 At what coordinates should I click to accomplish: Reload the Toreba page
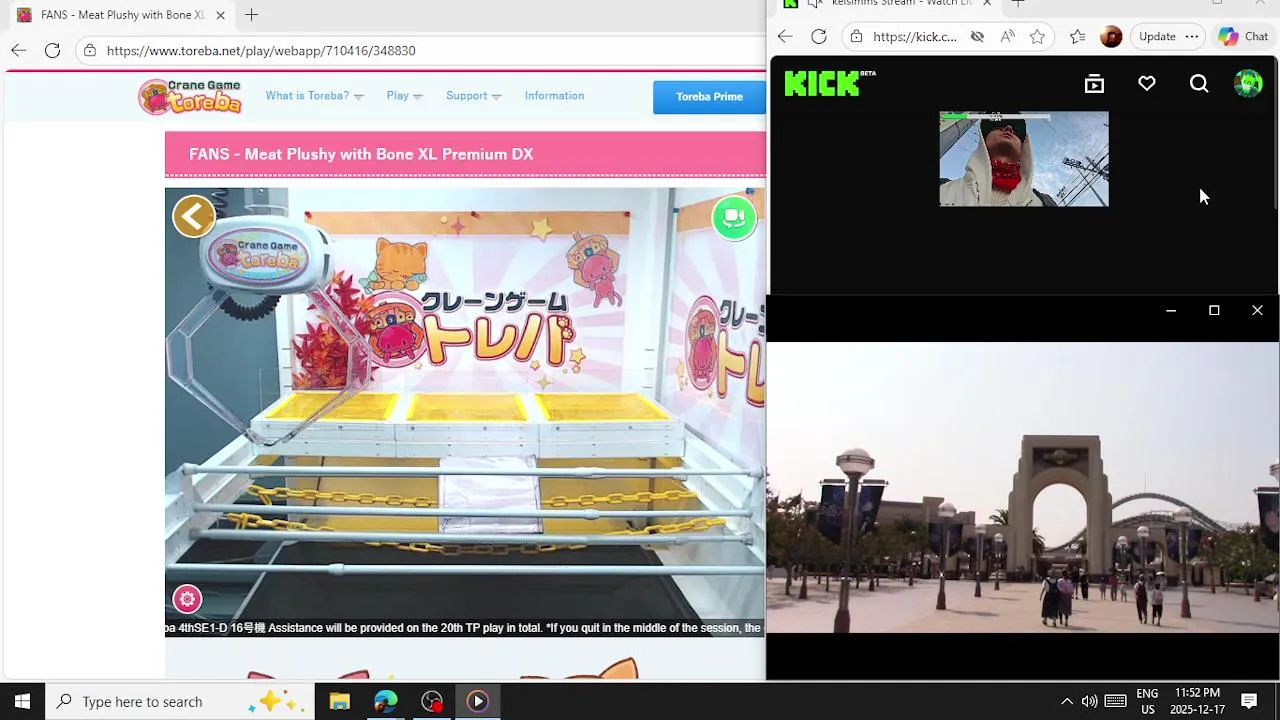click(x=52, y=50)
